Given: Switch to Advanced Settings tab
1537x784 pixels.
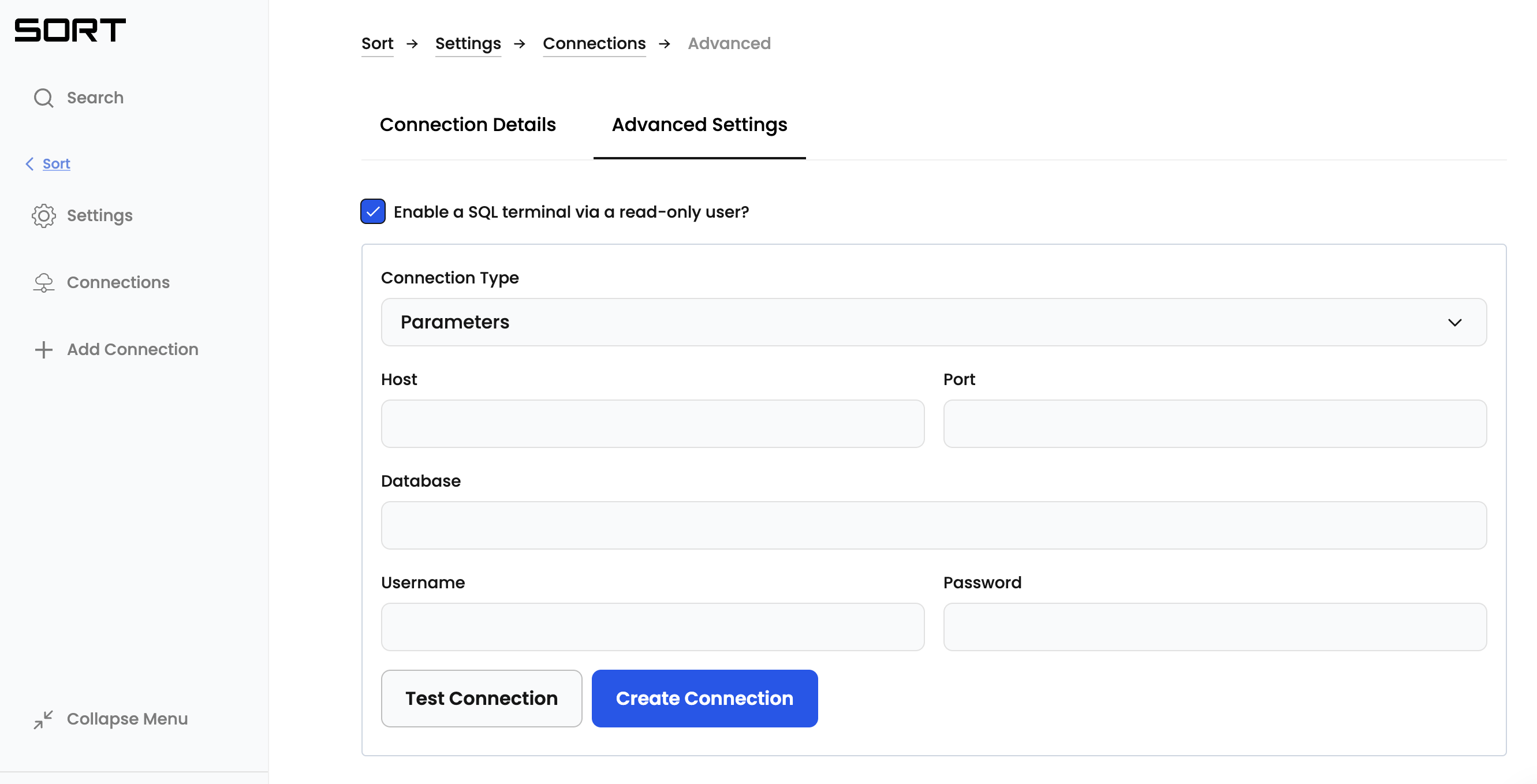Looking at the screenshot, I should click(x=700, y=124).
